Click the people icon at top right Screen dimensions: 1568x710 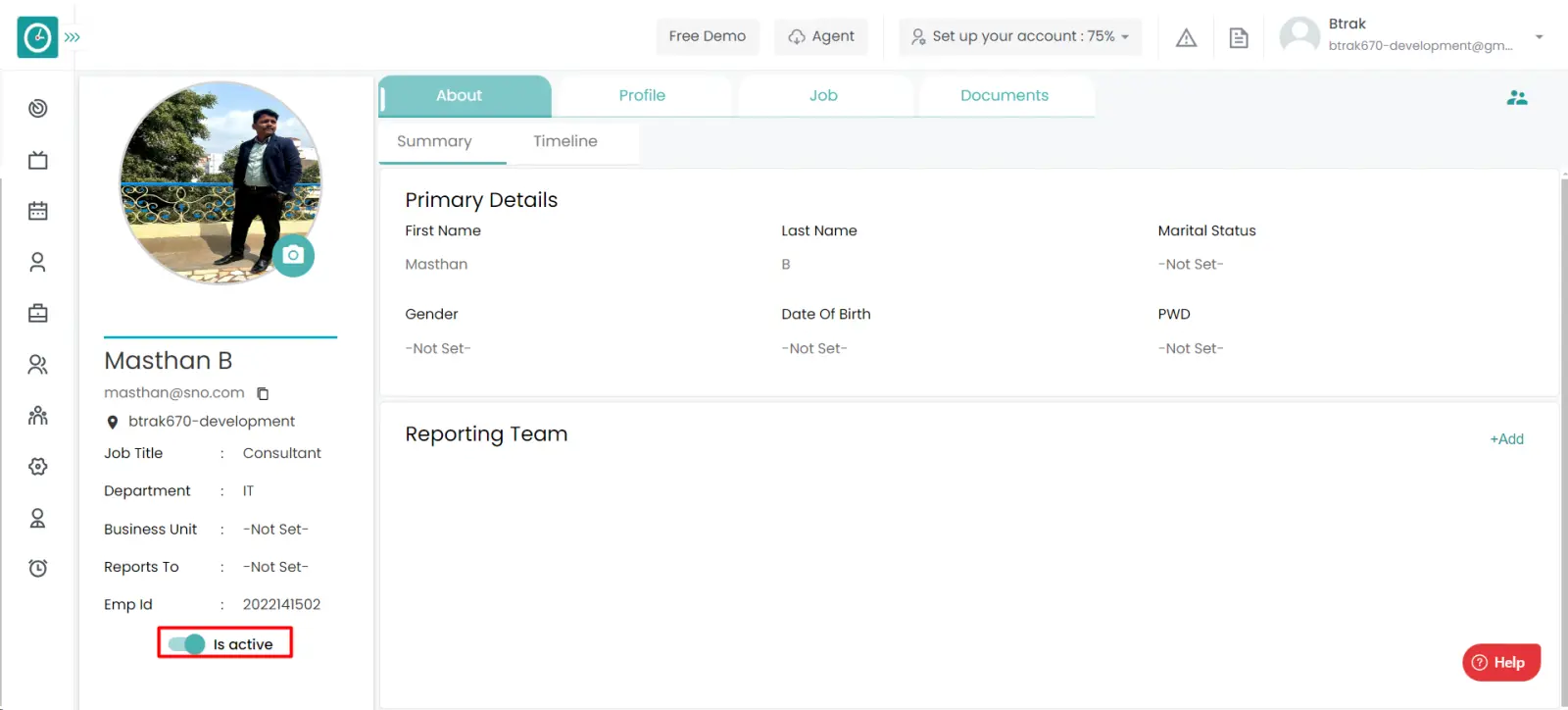[x=1517, y=97]
